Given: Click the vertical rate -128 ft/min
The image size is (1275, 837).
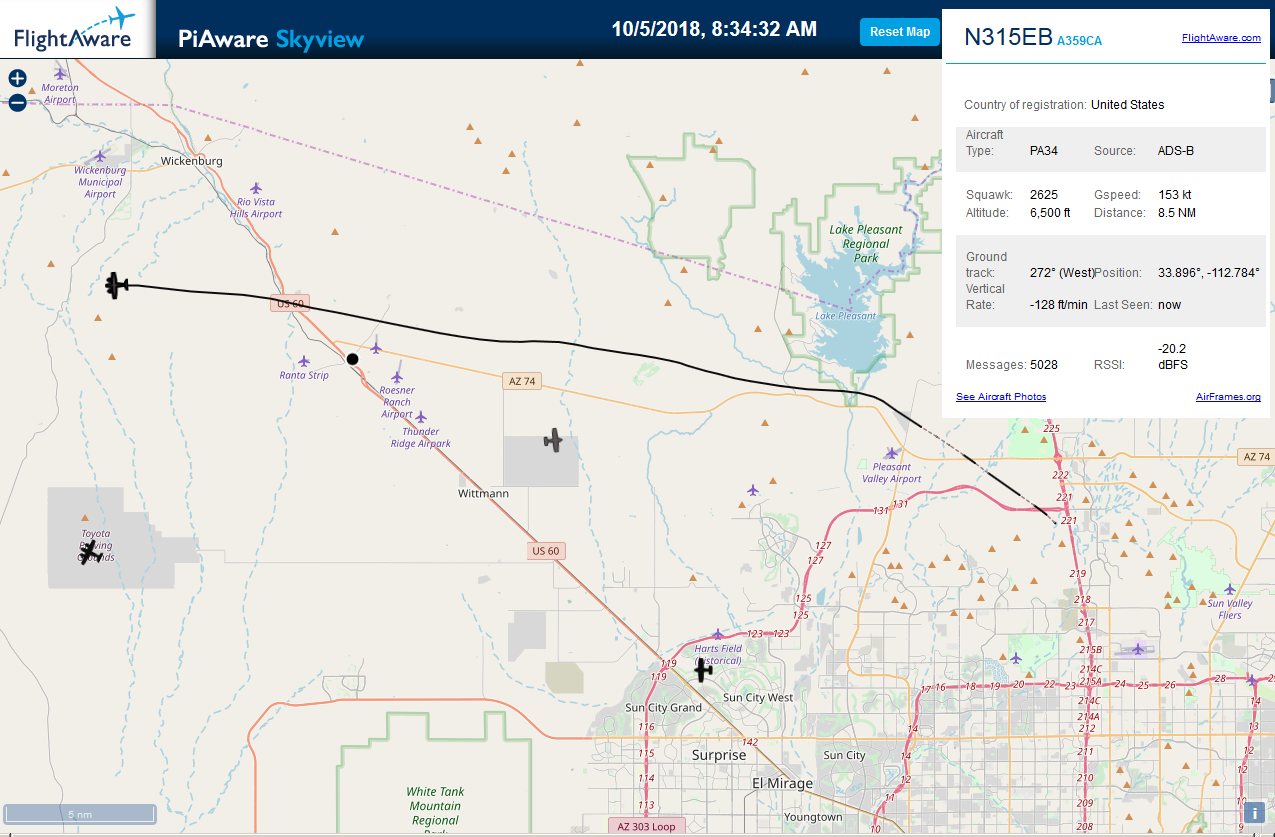Looking at the screenshot, I should [1058, 304].
